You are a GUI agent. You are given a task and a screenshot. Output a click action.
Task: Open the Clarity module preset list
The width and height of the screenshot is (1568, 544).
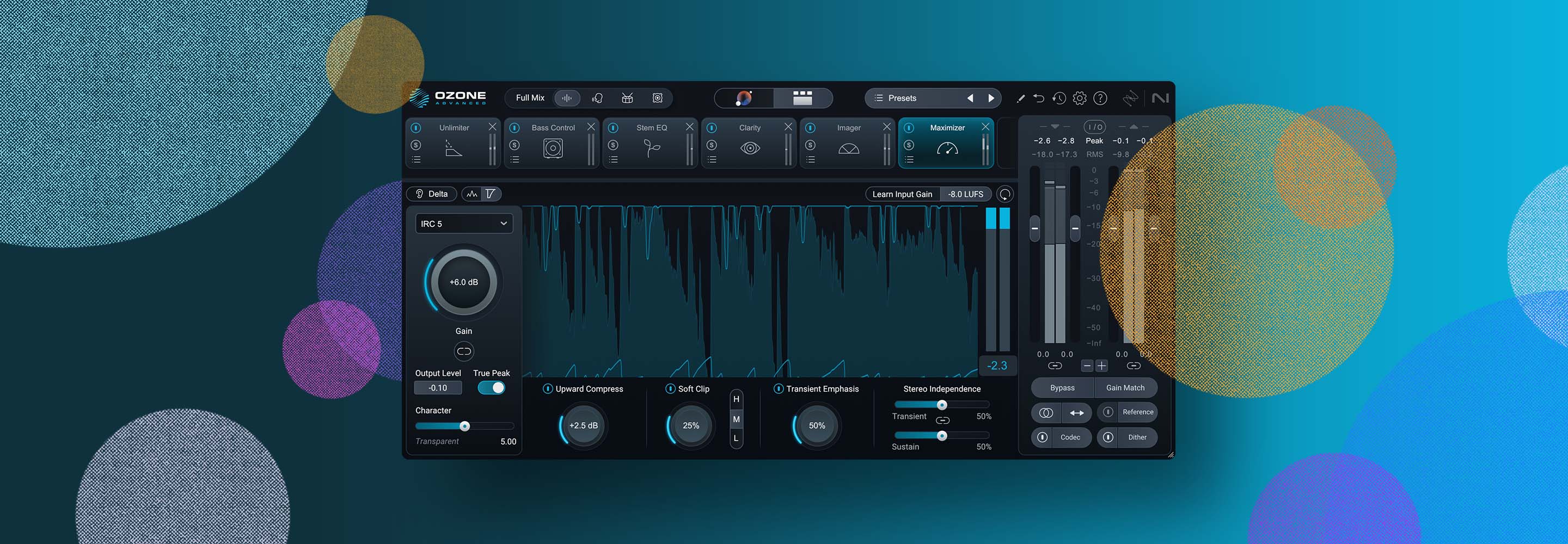click(712, 159)
